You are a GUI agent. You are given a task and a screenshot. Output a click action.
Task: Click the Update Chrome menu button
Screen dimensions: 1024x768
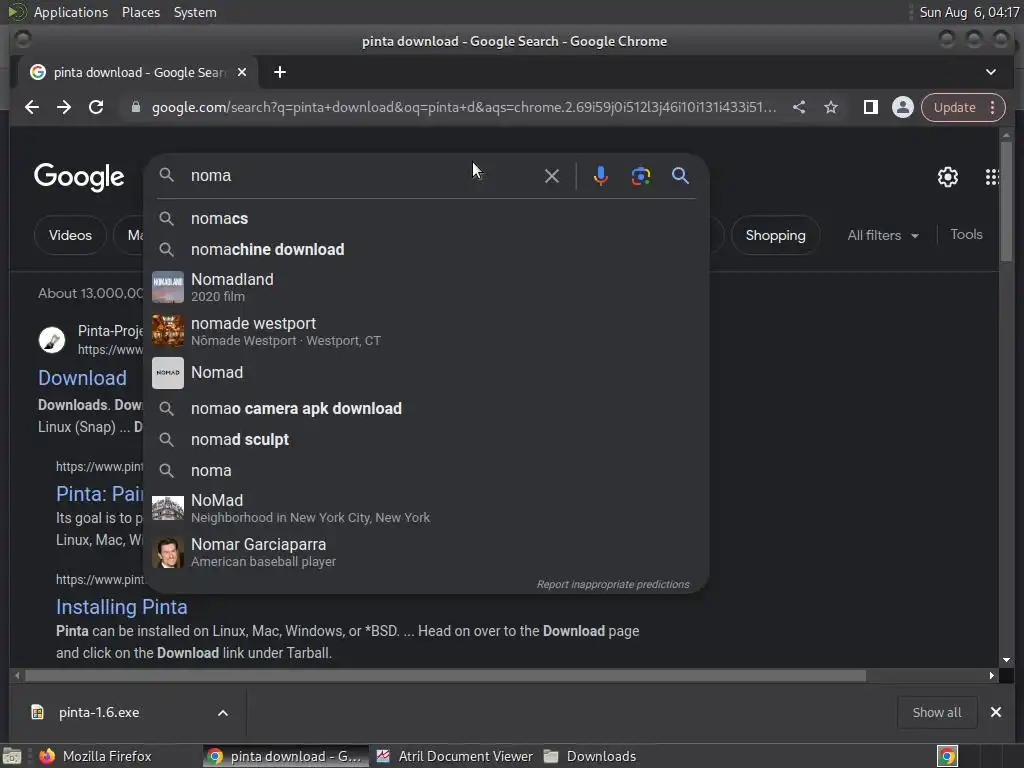[x=963, y=107]
